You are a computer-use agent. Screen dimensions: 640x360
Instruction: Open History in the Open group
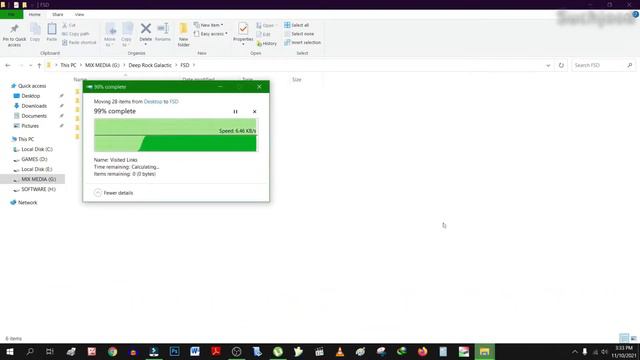pos(267,43)
